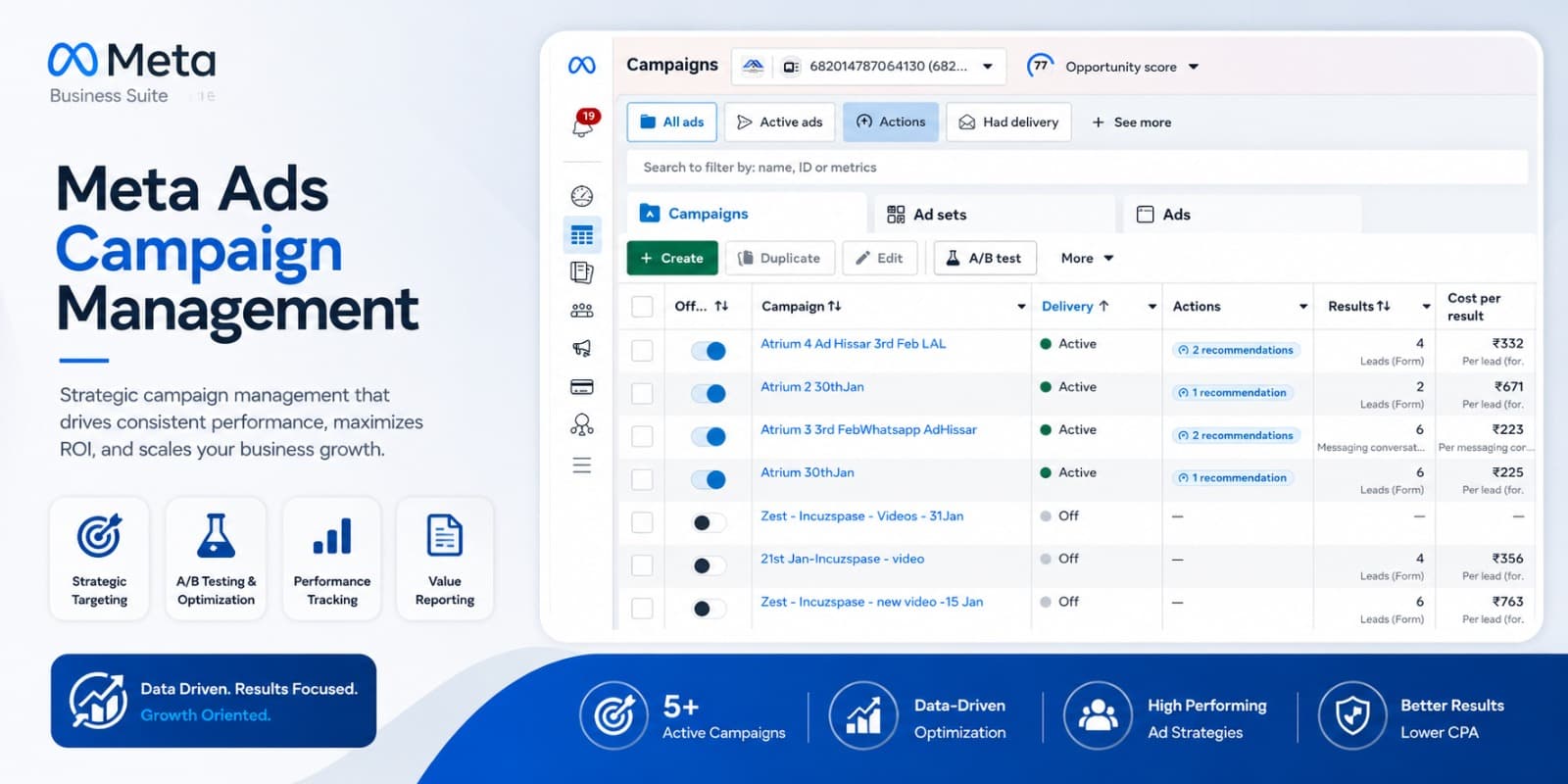Check the box for Atrium 4 Ad Hissar
Viewport: 1568px width, 784px height.
click(642, 350)
